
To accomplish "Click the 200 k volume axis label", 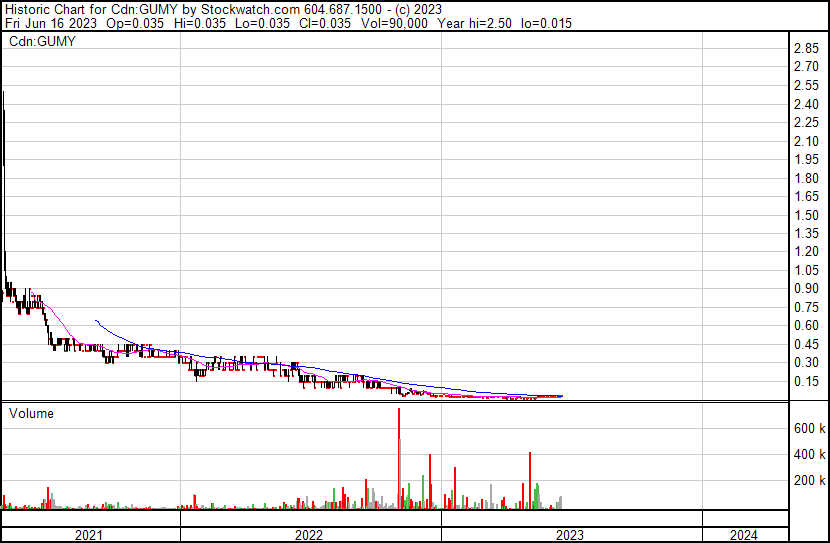I will click(809, 480).
